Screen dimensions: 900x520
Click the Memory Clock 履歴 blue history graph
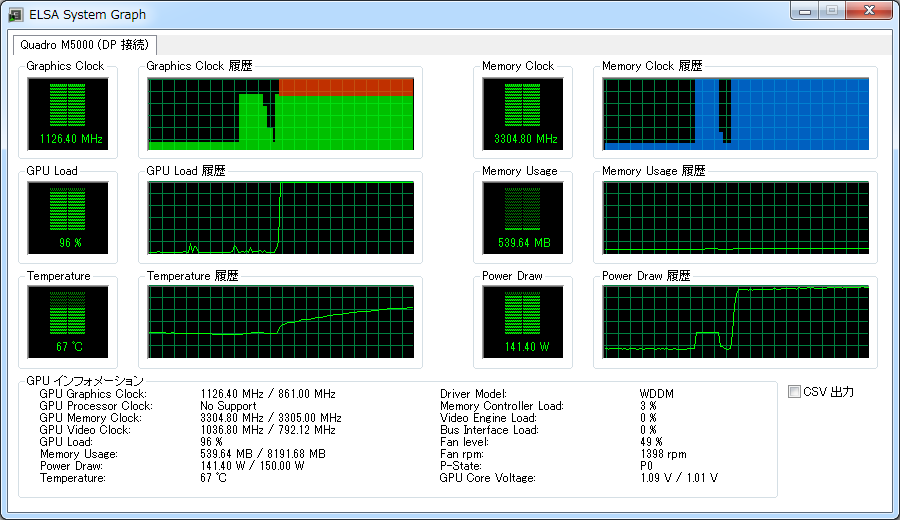point(736,114)
